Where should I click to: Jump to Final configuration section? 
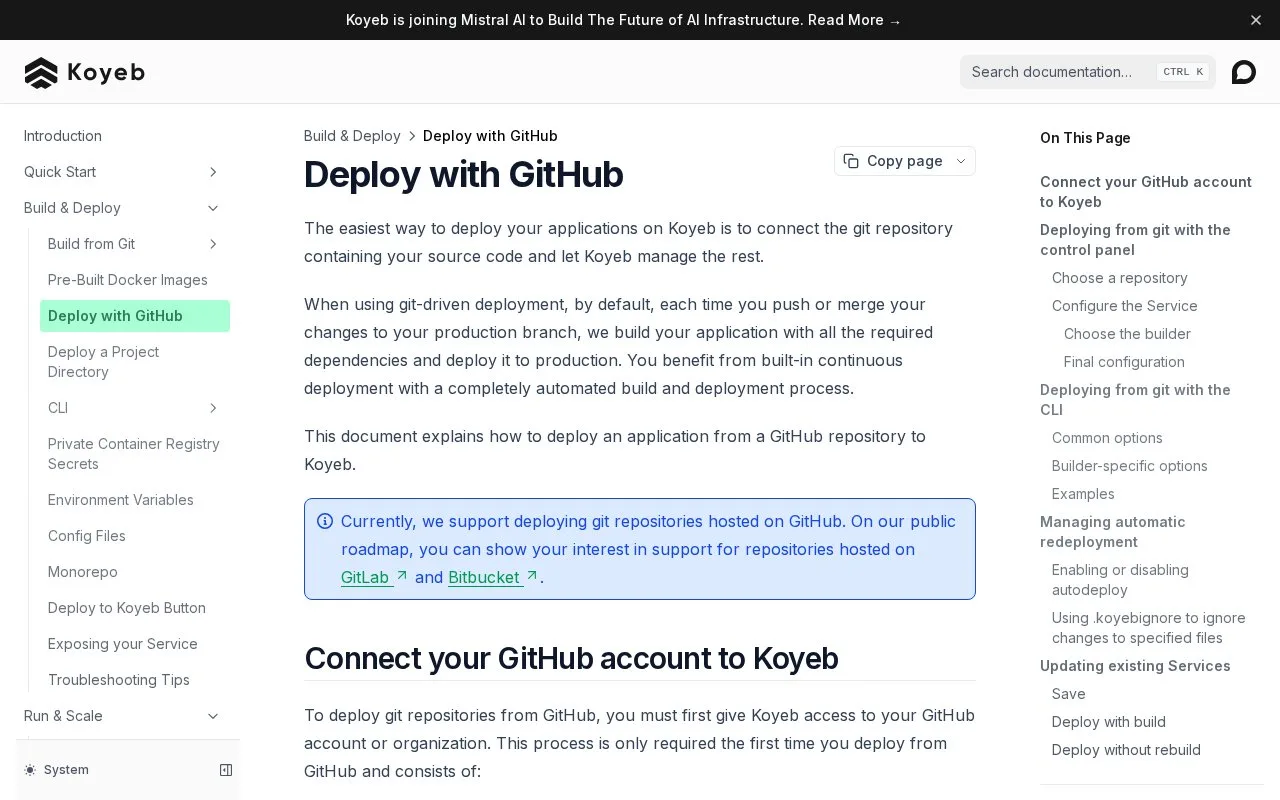coord(1124,362)
